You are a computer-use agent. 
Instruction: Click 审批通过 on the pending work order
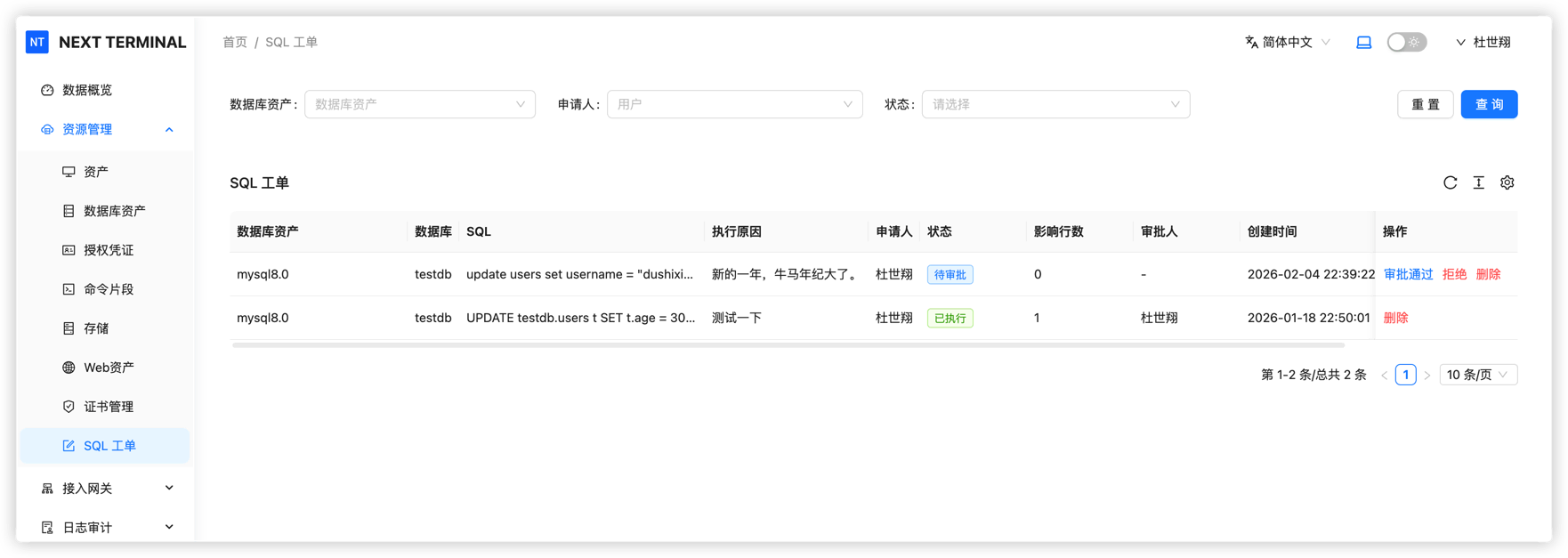pyautogui.click(x=1408, y=274)
